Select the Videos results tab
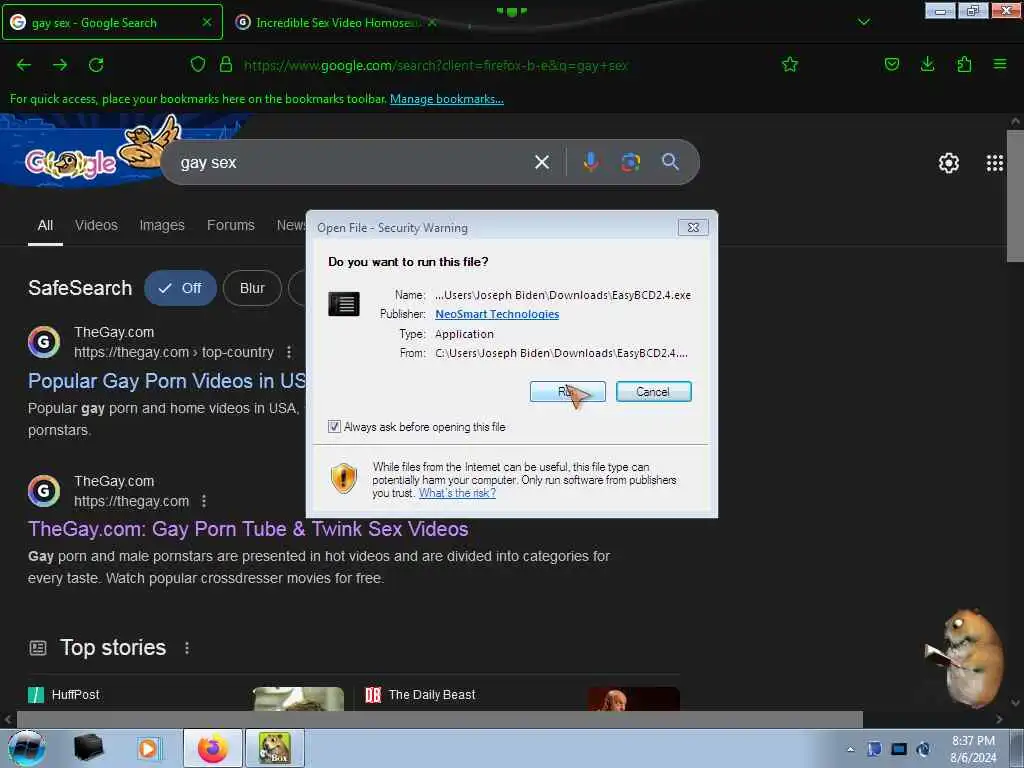This screenshot has width=1024, height=768. (96, 225)
